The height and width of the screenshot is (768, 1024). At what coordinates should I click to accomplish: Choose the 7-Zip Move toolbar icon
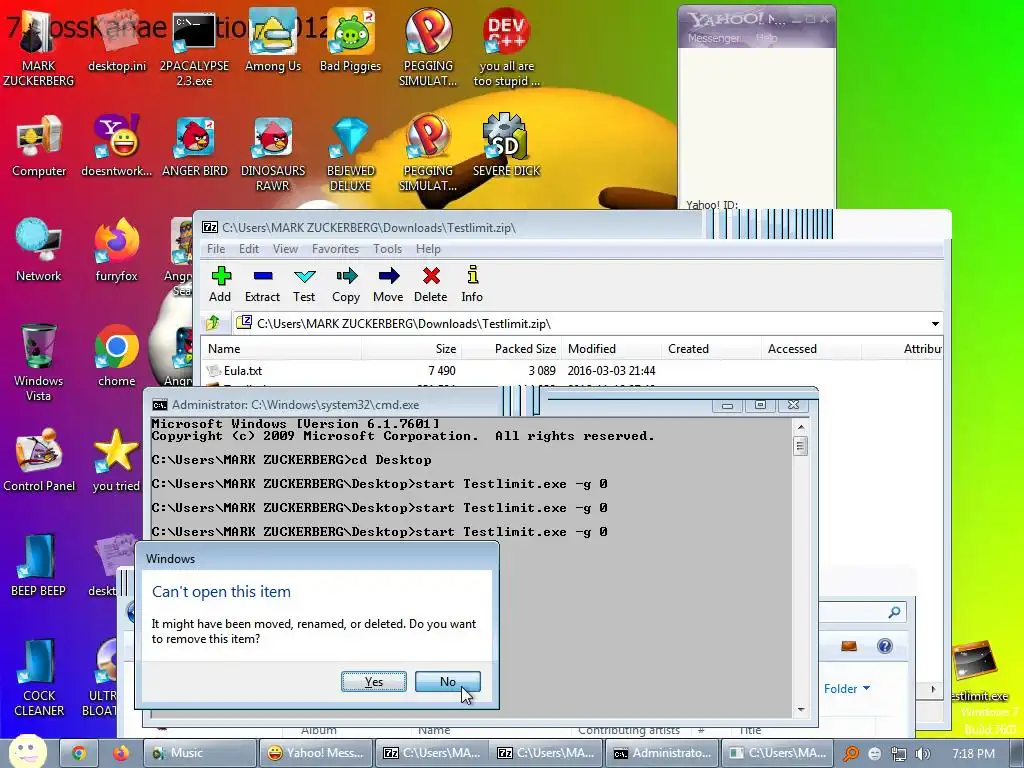coord(388,283)
